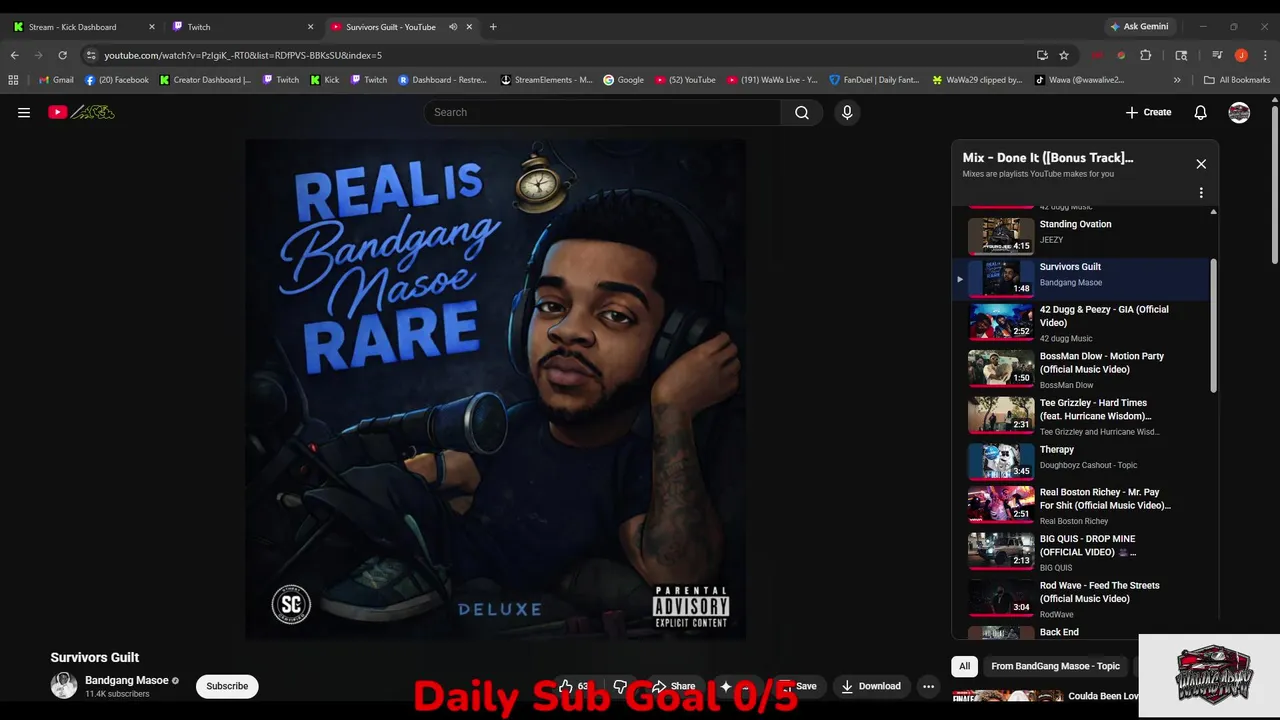
Task: Open Bandgang Masoe channel name link
Action: [x=126, y=680]
